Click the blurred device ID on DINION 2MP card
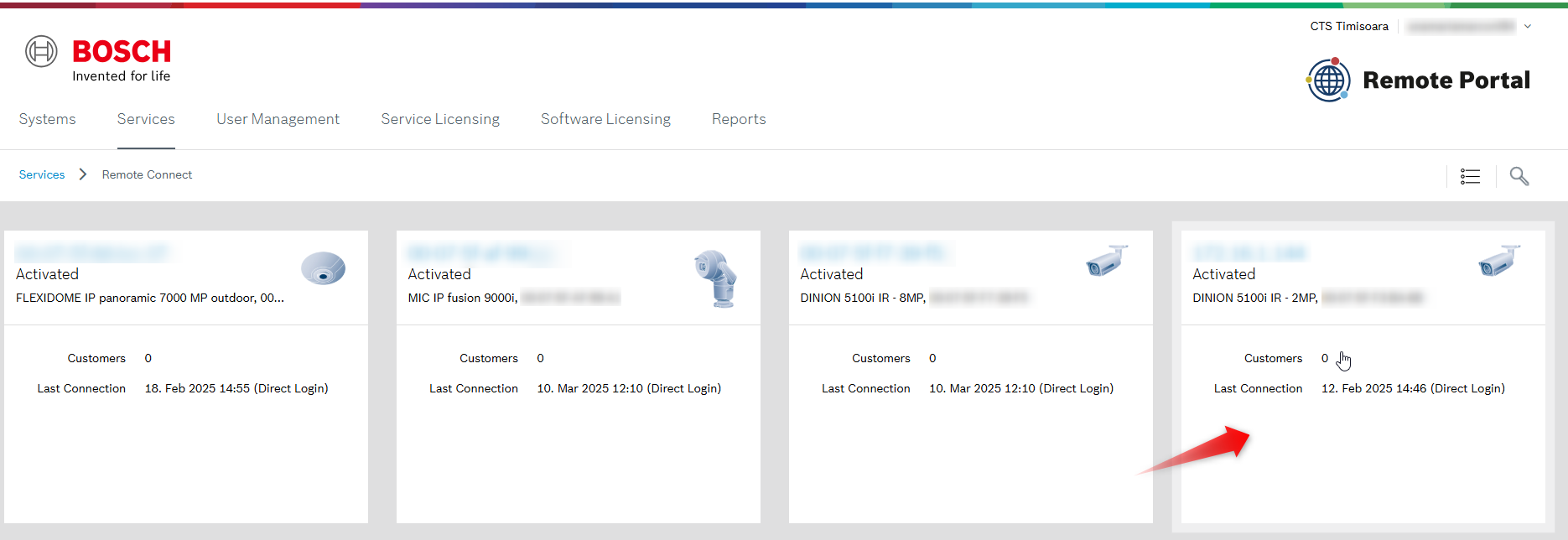The width and height of the screenshot is (1568, 540). pyautogui.click(x=1249, y=252)
